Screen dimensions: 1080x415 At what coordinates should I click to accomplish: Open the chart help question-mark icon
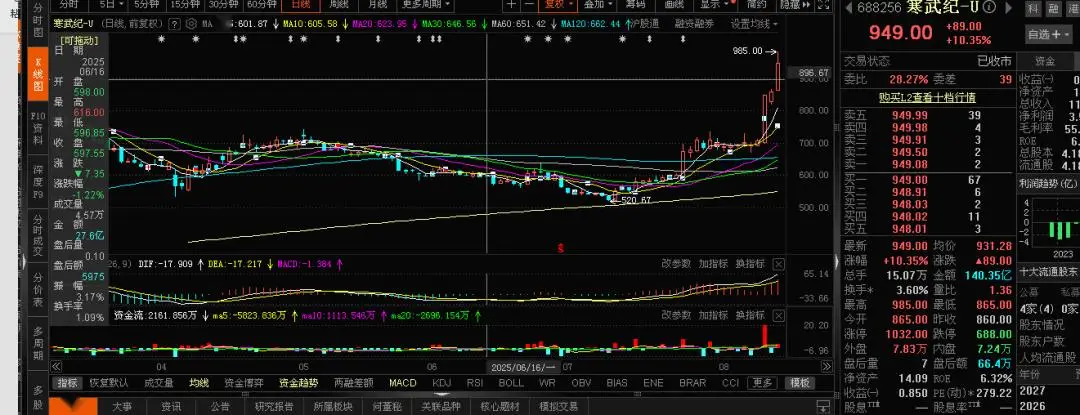(174, 23)
